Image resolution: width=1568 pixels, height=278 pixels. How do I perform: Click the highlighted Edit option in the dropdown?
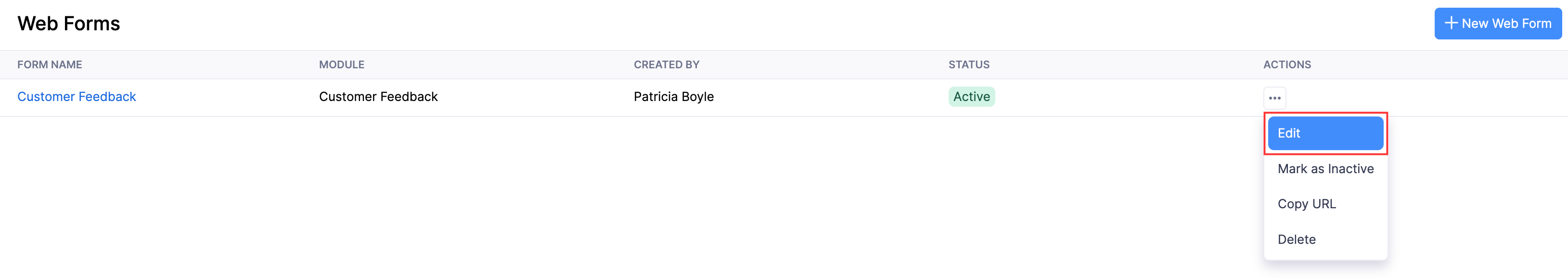tap(1325, 133)
